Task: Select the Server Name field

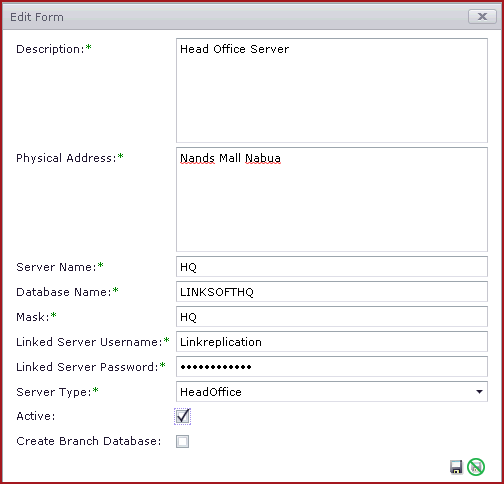Action: pos(332,267)
